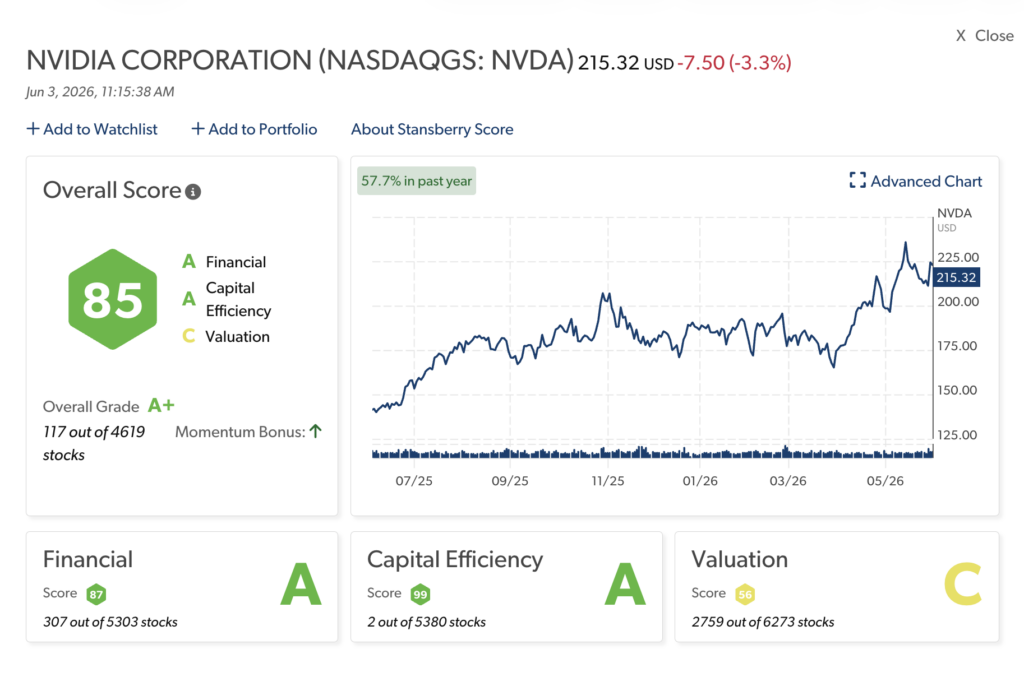Click '117 out of 4619 stocks' ranking text
1024x677 pixels.
click(94, 443)
